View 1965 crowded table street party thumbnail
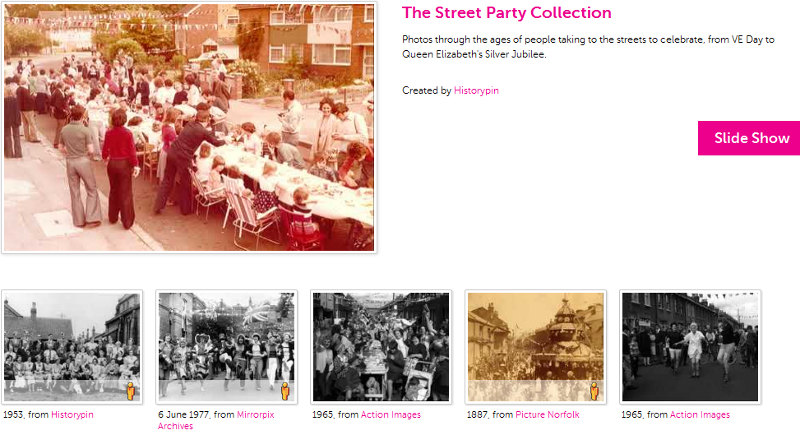This screenshot has height=435, width=800. click(x=381, y=347)
